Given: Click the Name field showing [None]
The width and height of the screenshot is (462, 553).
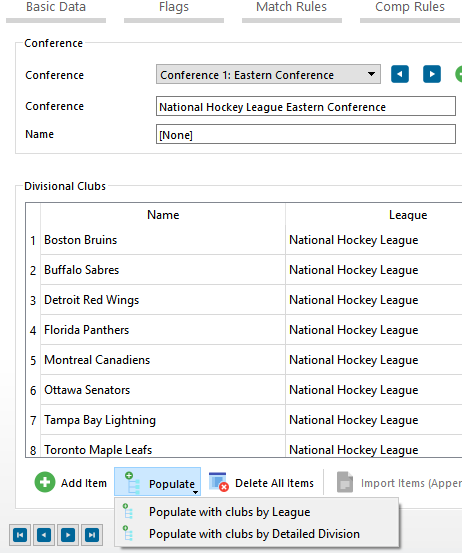Looking at the screenshot, I should tap(306, 134).
